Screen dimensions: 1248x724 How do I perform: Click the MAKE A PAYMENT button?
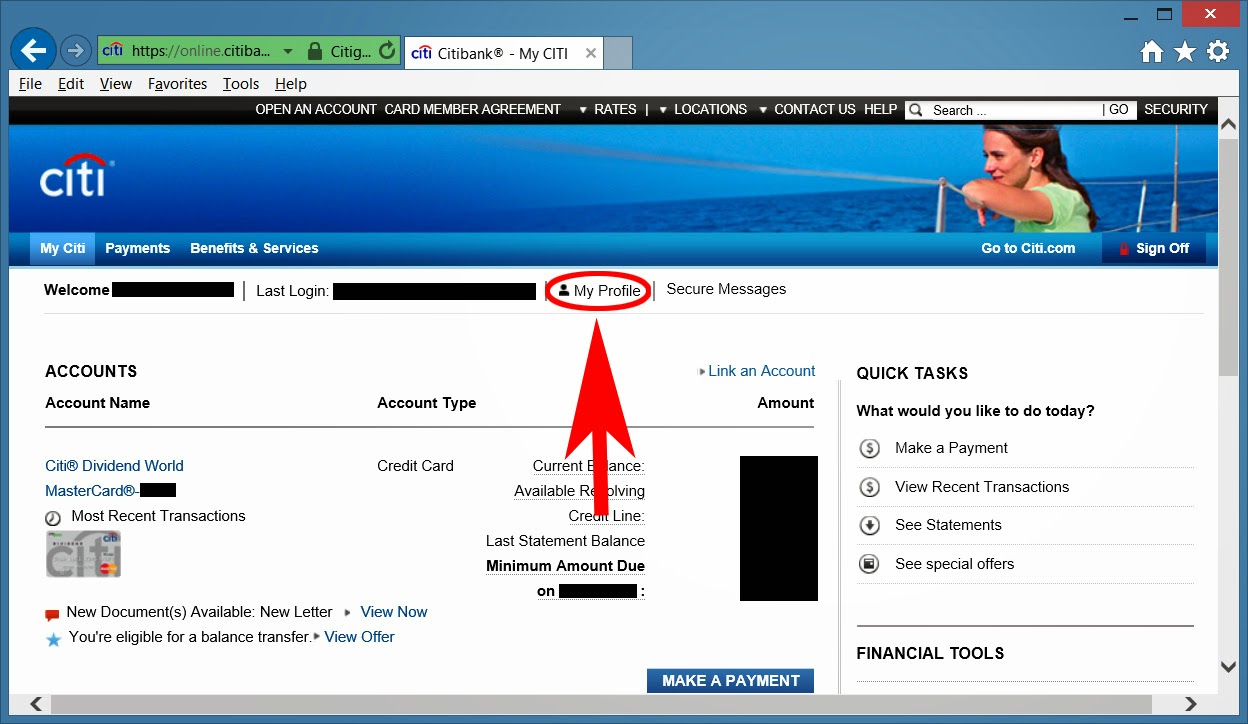tap(730, 680)
